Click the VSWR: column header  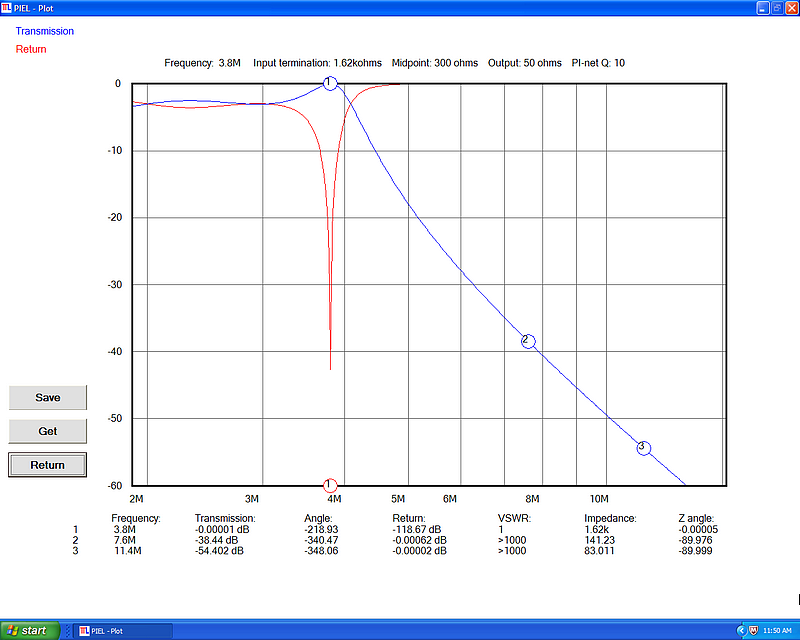(514, 518)
